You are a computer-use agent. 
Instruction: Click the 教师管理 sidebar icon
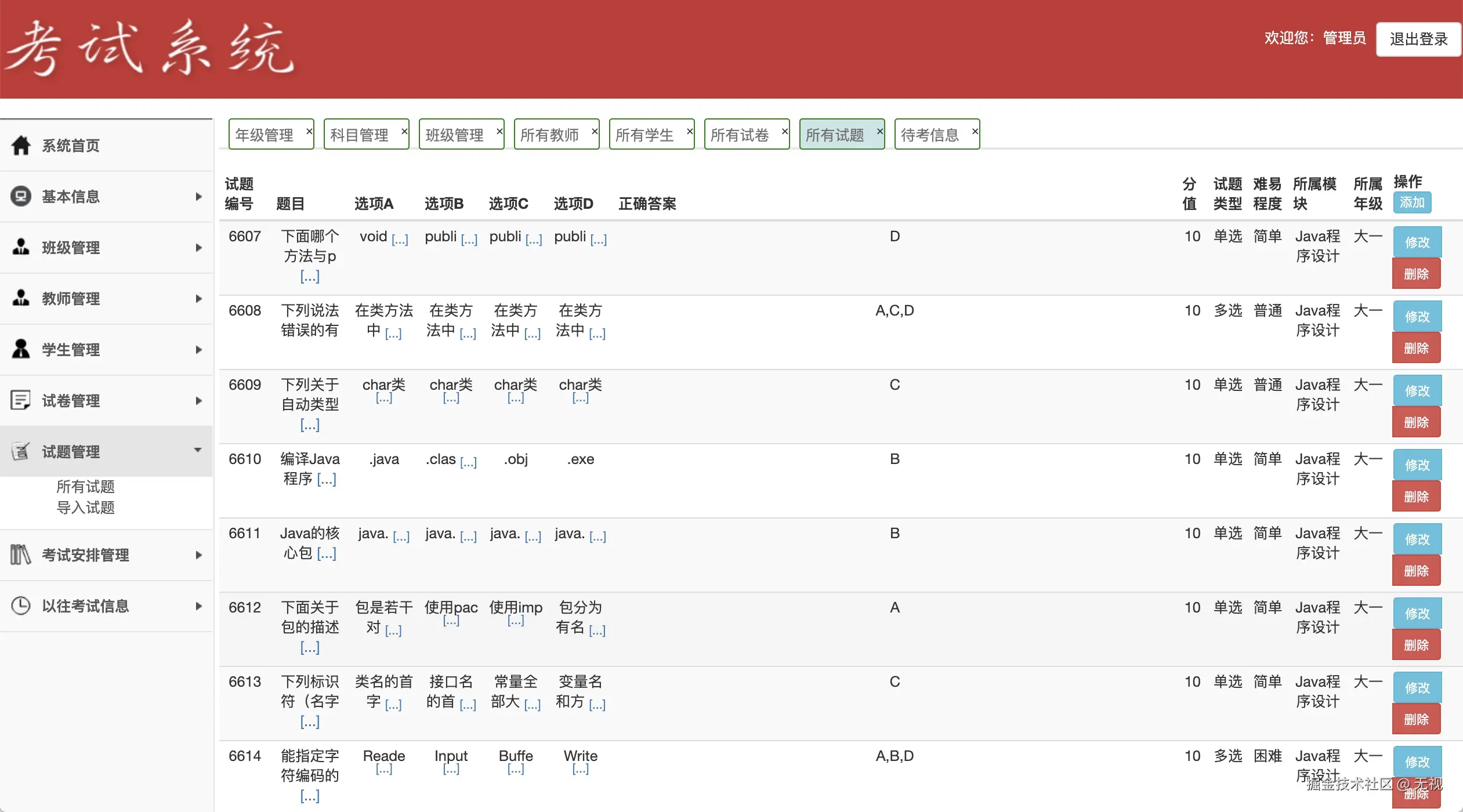click(21, 298)
